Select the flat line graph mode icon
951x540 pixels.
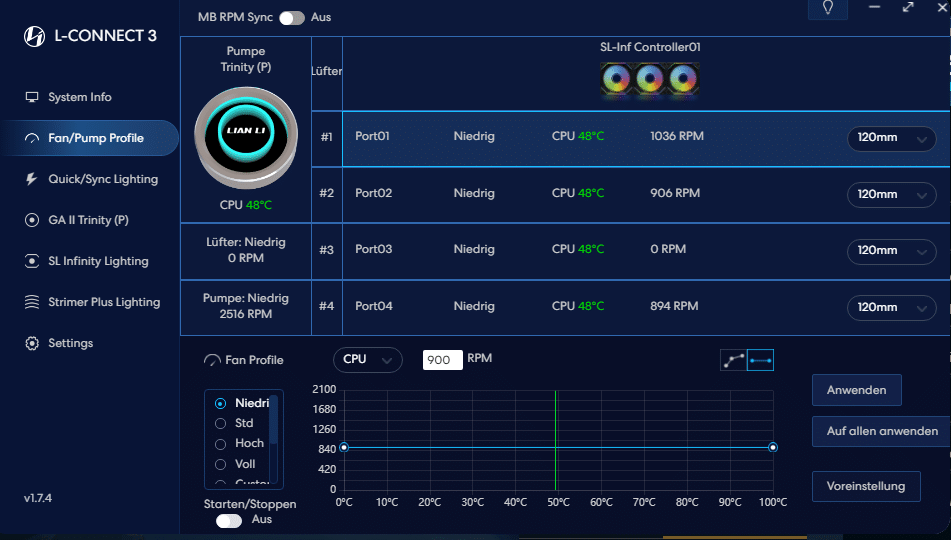point(760,360)
